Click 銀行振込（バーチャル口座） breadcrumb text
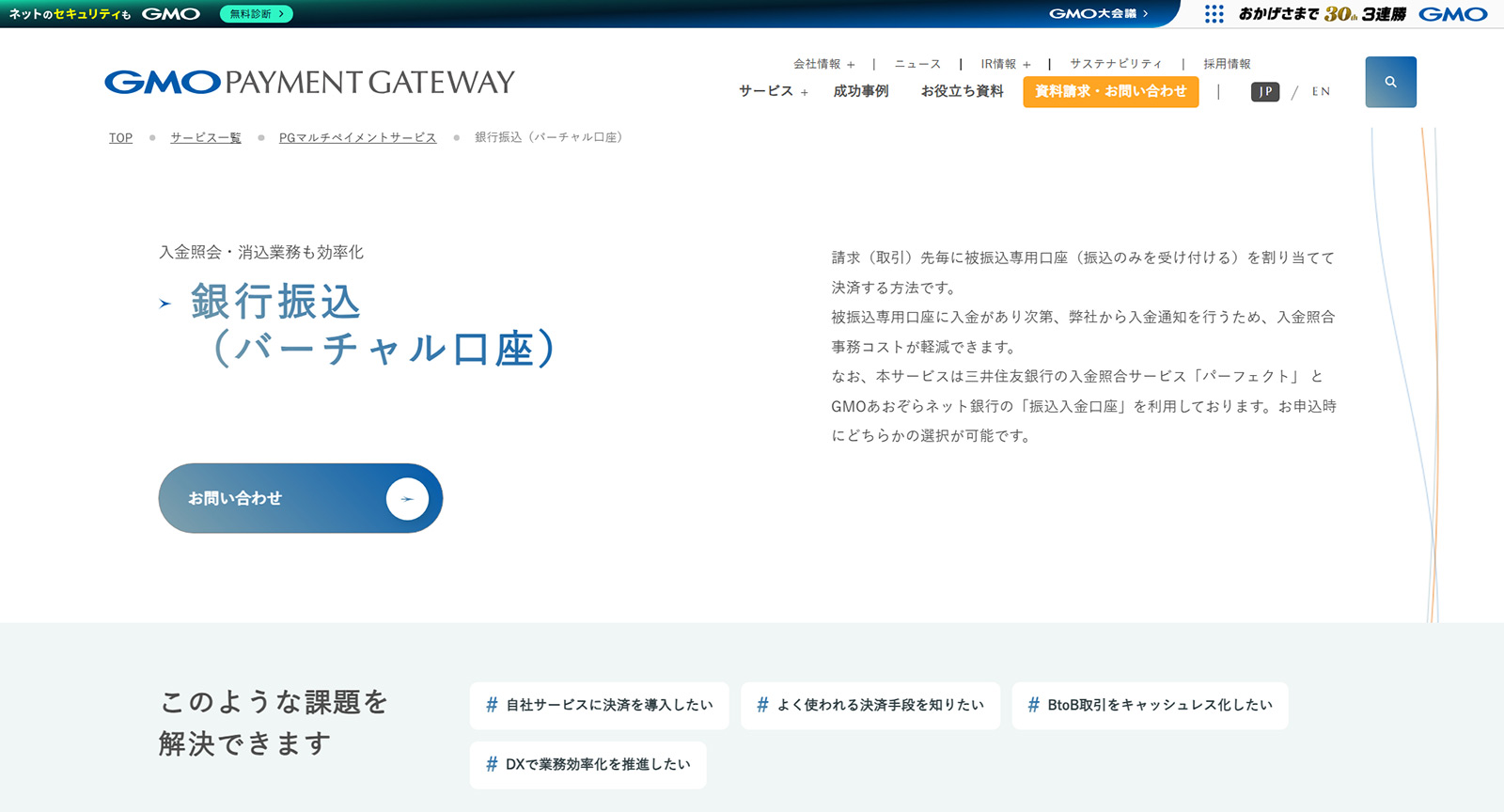 click(x=549, y=137)
